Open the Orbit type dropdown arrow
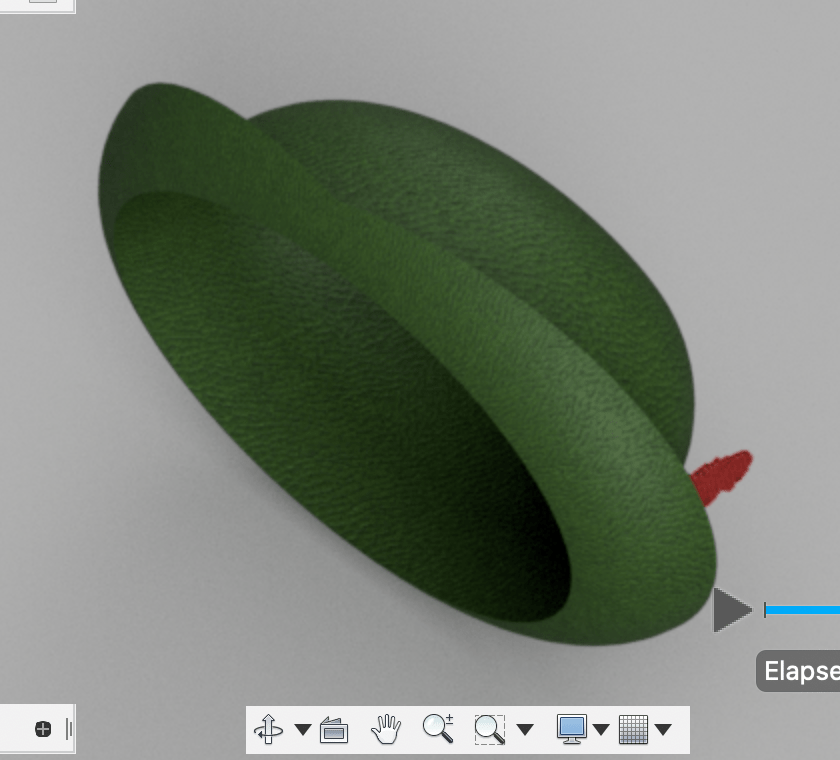 [302, 730]
